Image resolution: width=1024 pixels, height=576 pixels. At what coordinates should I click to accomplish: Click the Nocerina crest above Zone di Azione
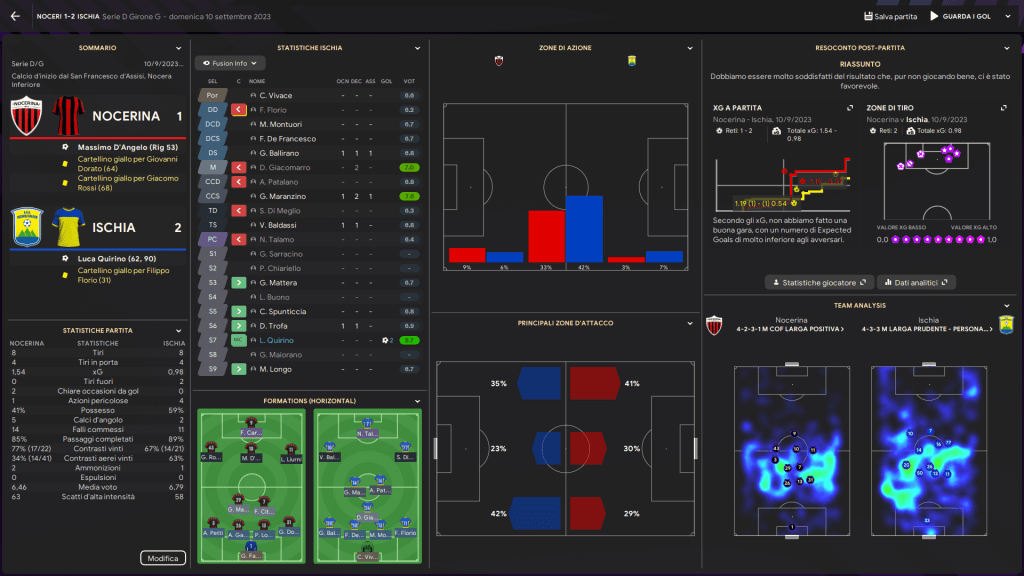[499, 61]
